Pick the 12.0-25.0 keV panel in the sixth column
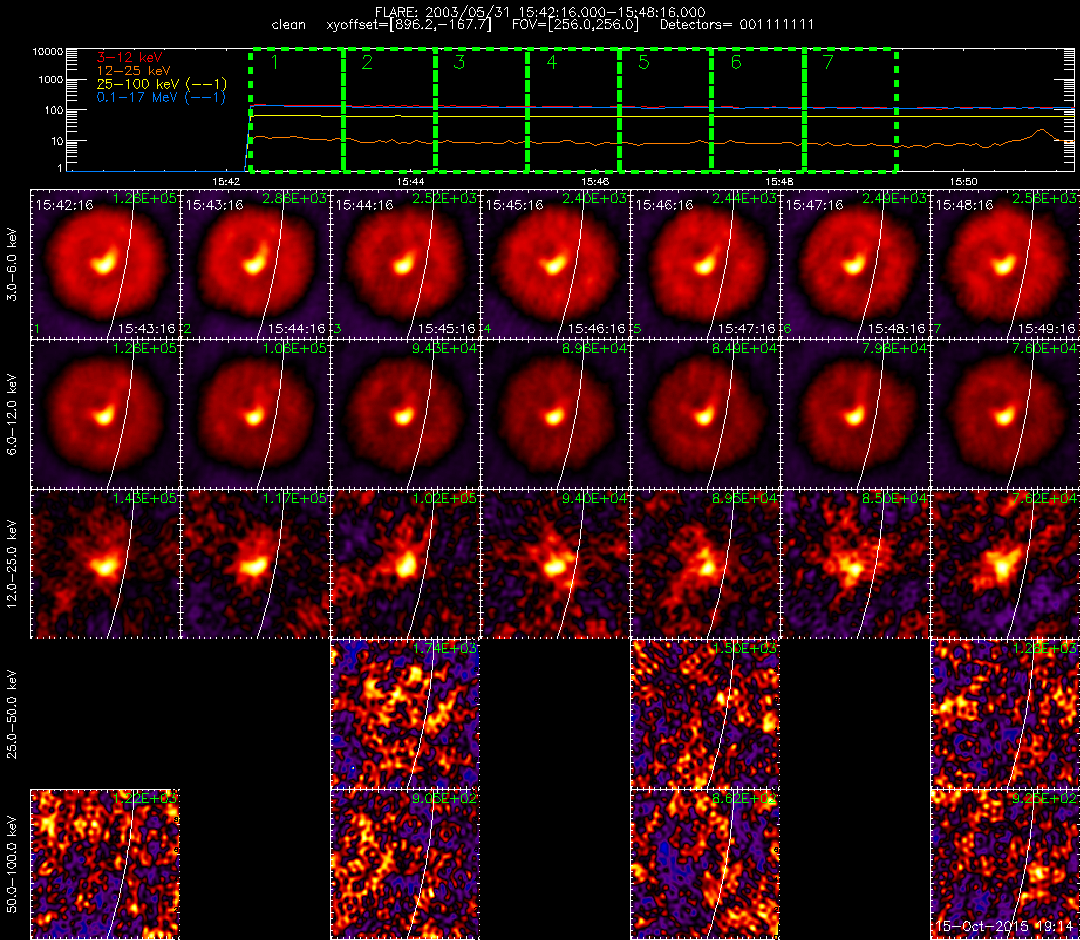 [x=855, y=564]
